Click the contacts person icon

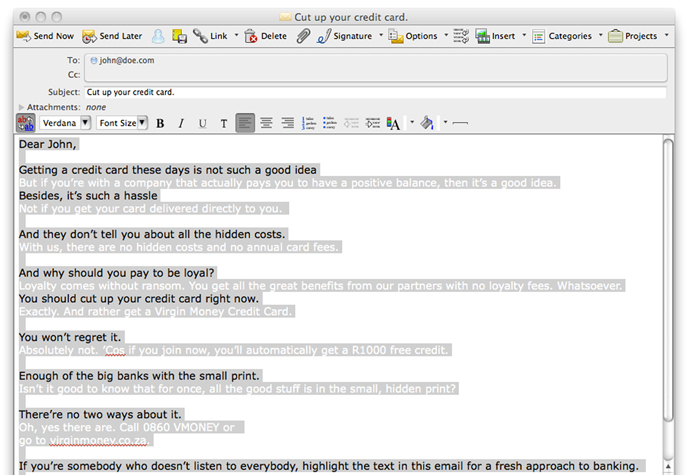coord(158,36)
